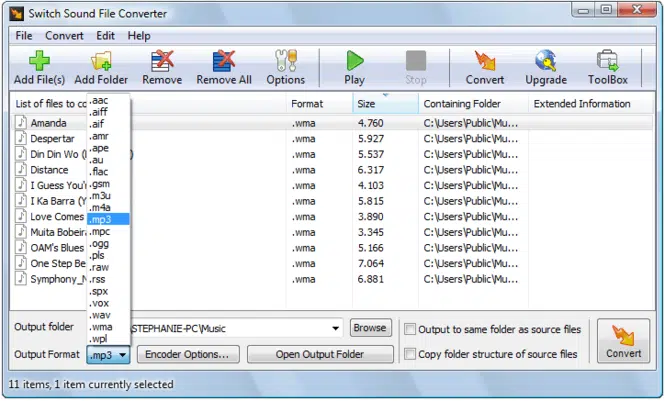Click the large Convert button at bottom right

(623, 341)
